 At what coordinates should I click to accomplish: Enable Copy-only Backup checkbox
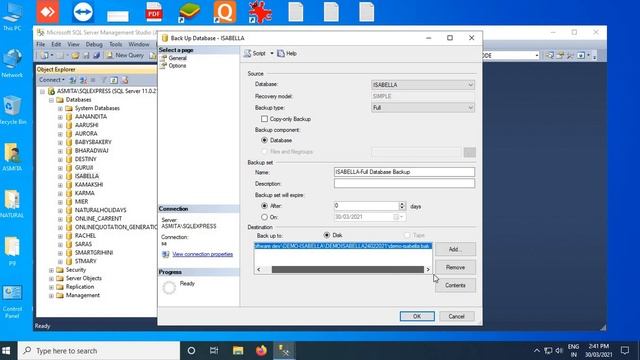pos(264,119)
